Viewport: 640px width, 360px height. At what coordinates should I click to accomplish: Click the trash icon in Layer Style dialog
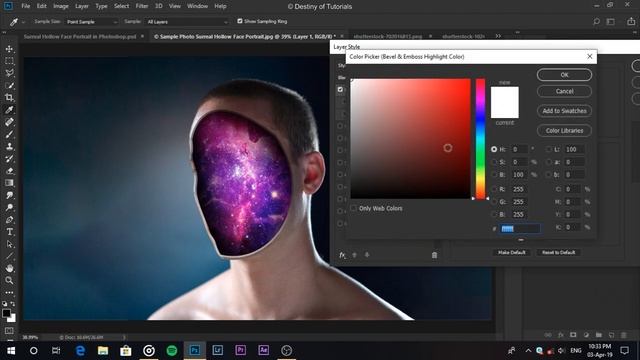click(434, 255)
